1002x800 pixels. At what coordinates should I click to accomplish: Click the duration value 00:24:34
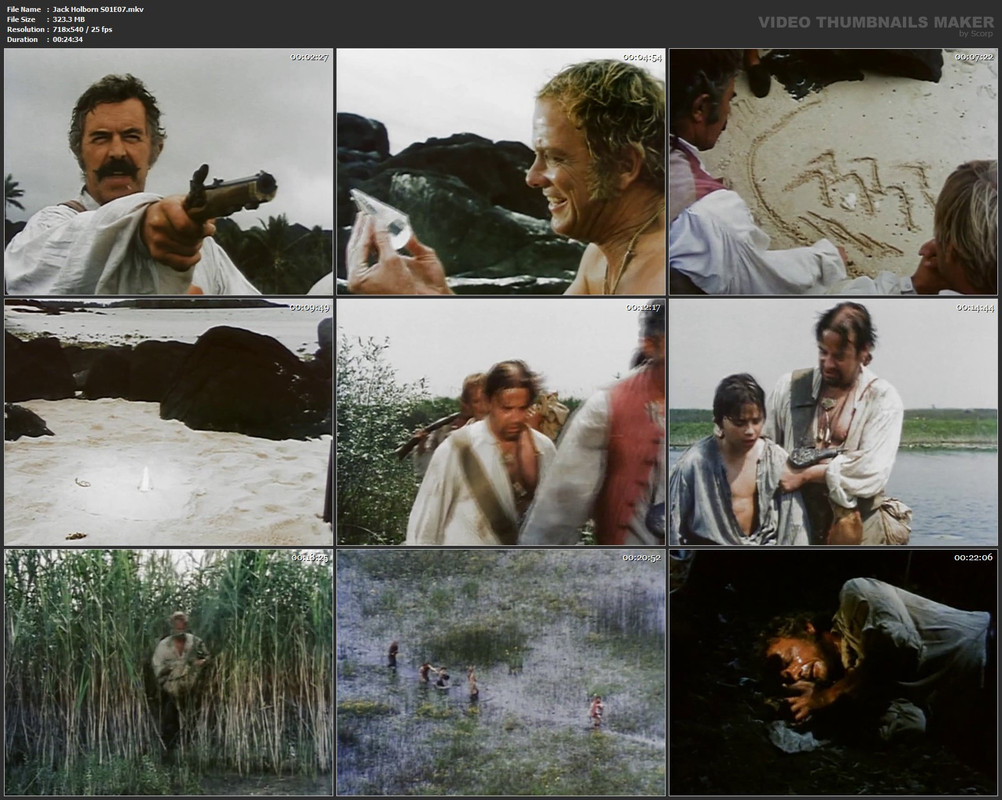(x=67, y=40)
